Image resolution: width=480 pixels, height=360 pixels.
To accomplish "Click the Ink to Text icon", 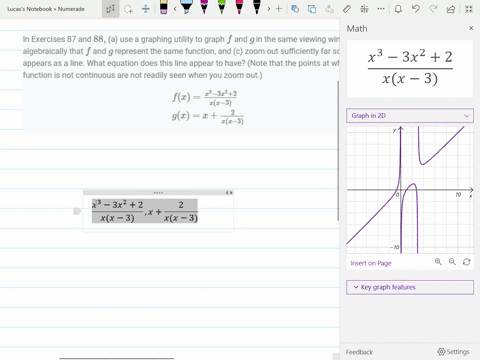I will coord(329,9).
